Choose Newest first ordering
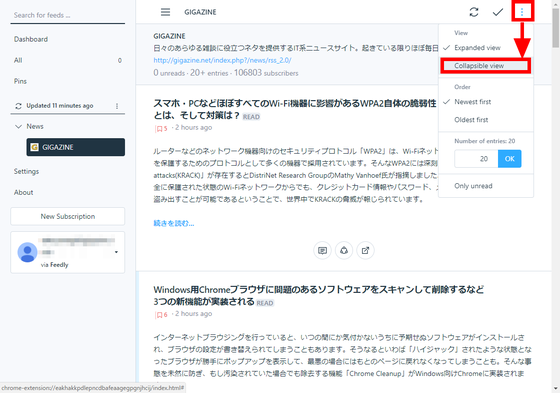560x393 pixels. tap(486, 102)
